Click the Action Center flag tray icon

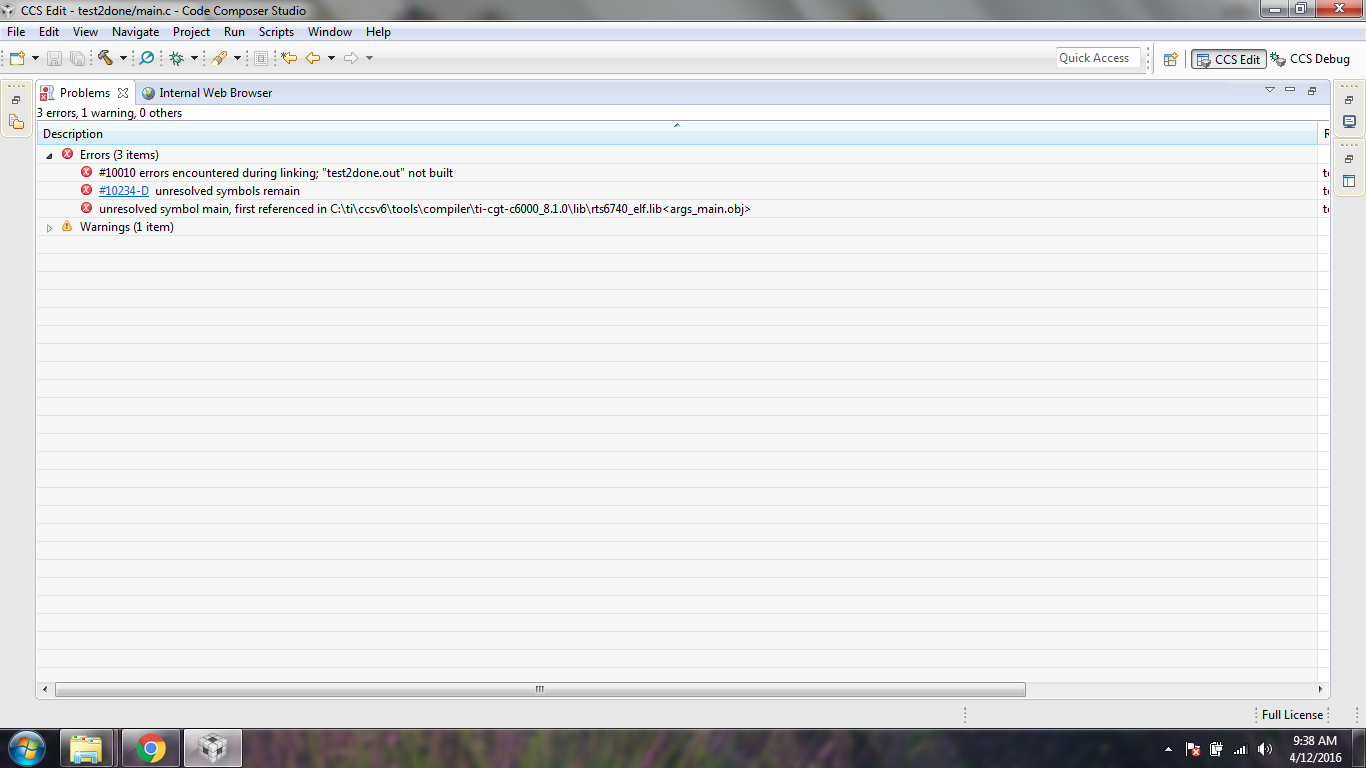point(1193,749)
